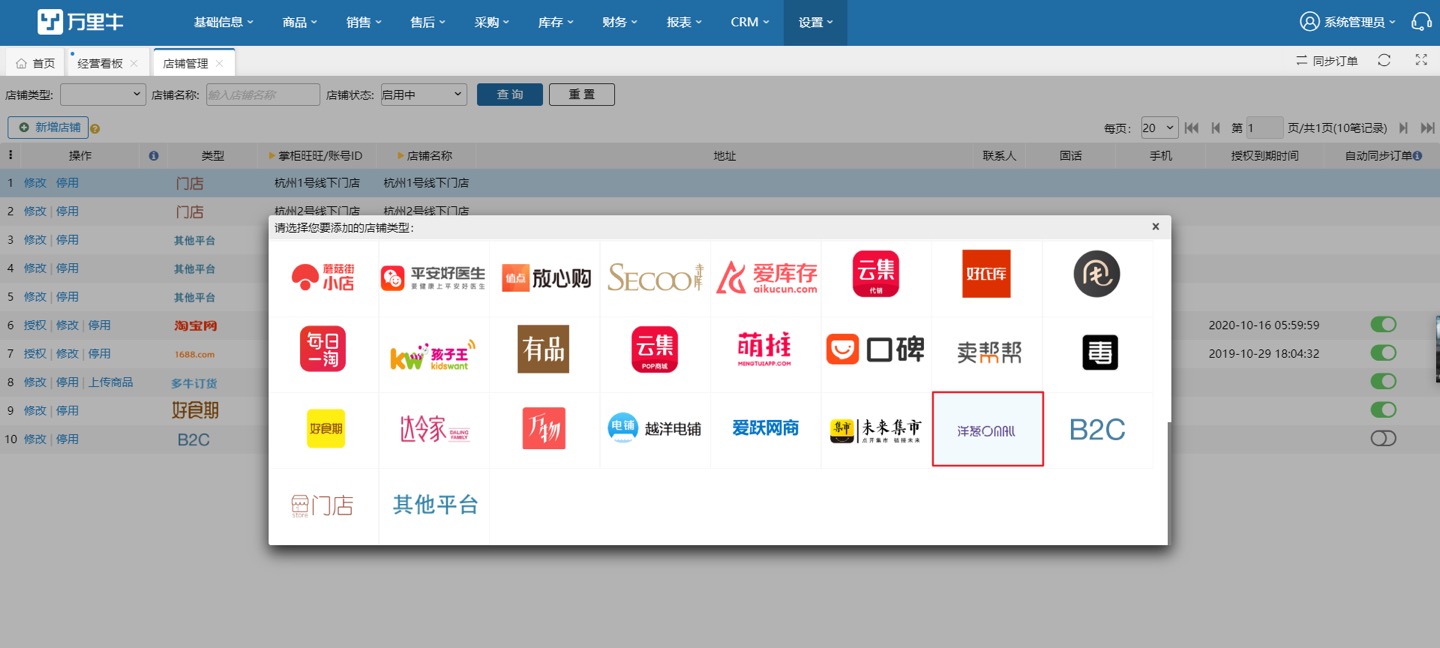1440x648 pixels.
Task: Click 上传商品 link in row 8
Action: [x=110, y=382]
